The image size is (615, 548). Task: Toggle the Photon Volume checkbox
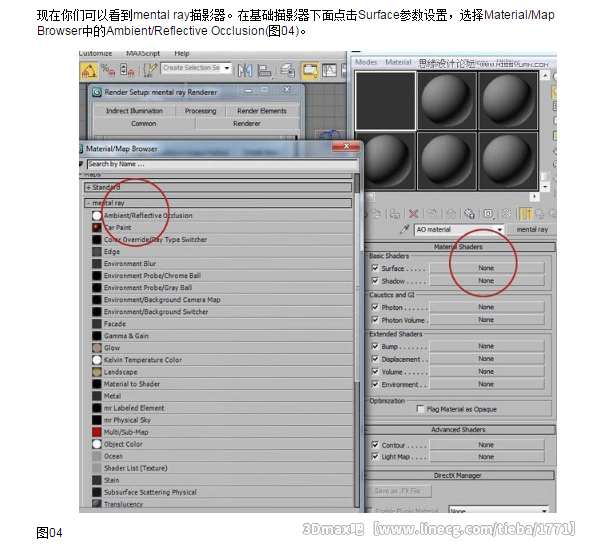375,320
